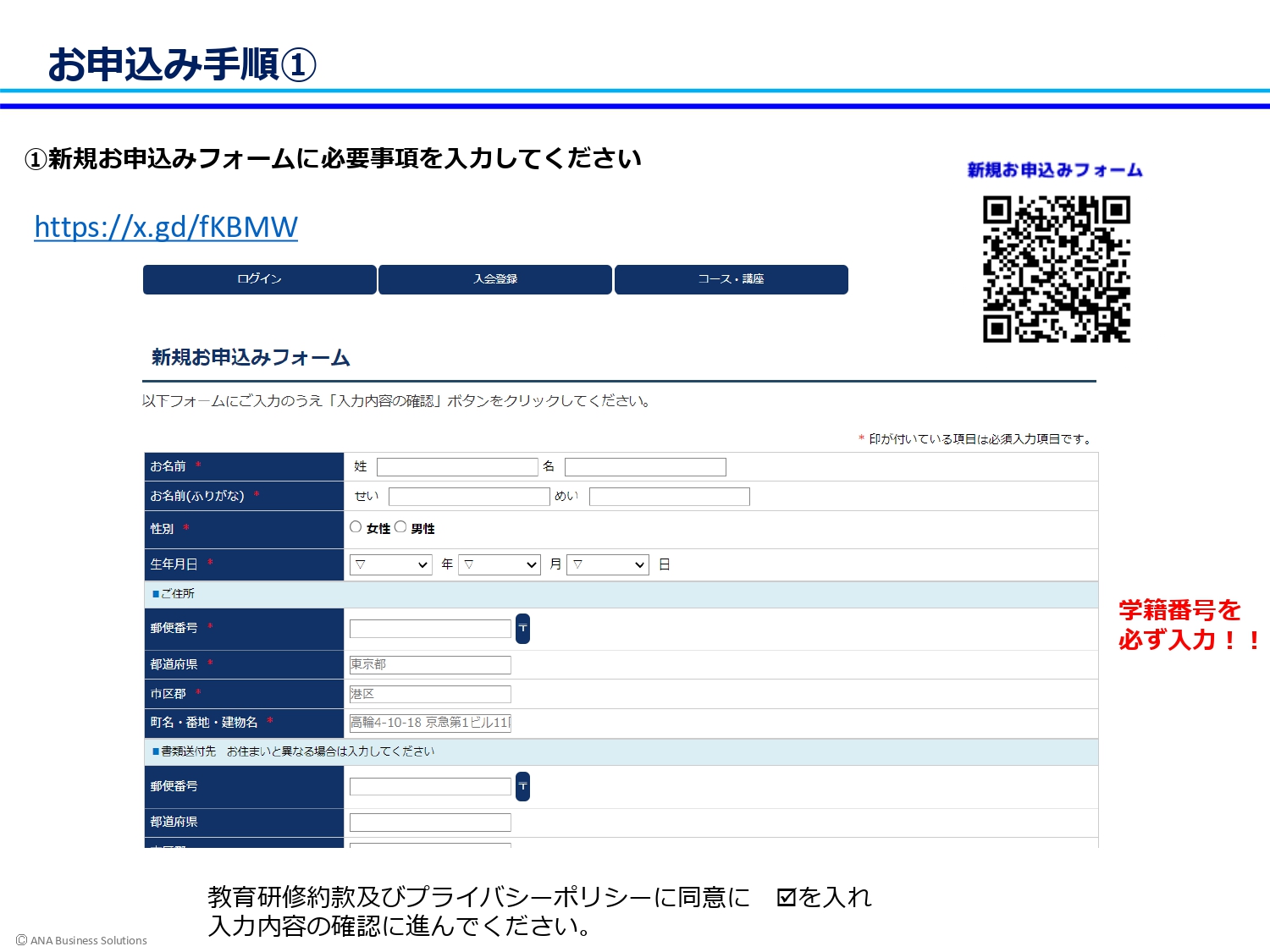Open the ログイン tab
Viewport: 1270px width, 952px height.
point(259,279)
